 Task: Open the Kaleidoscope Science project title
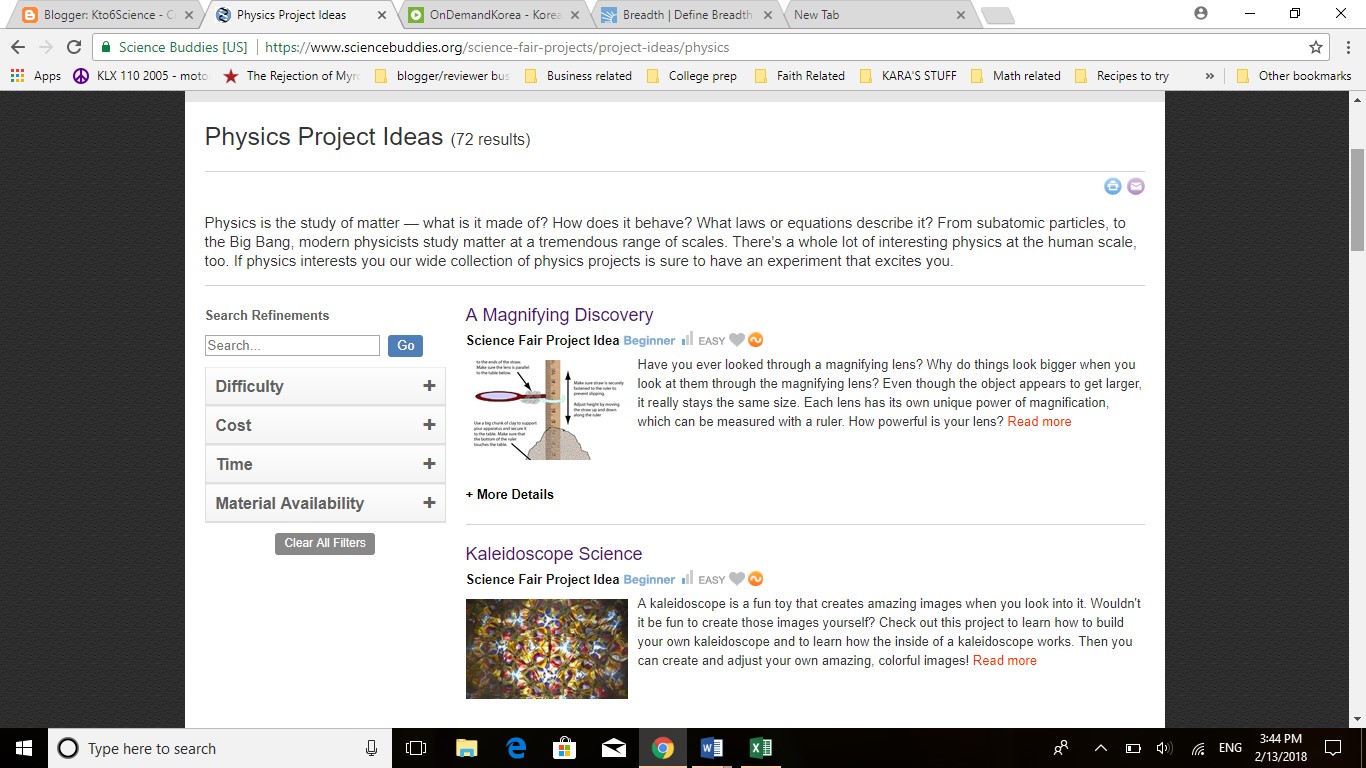click(554, 554)
